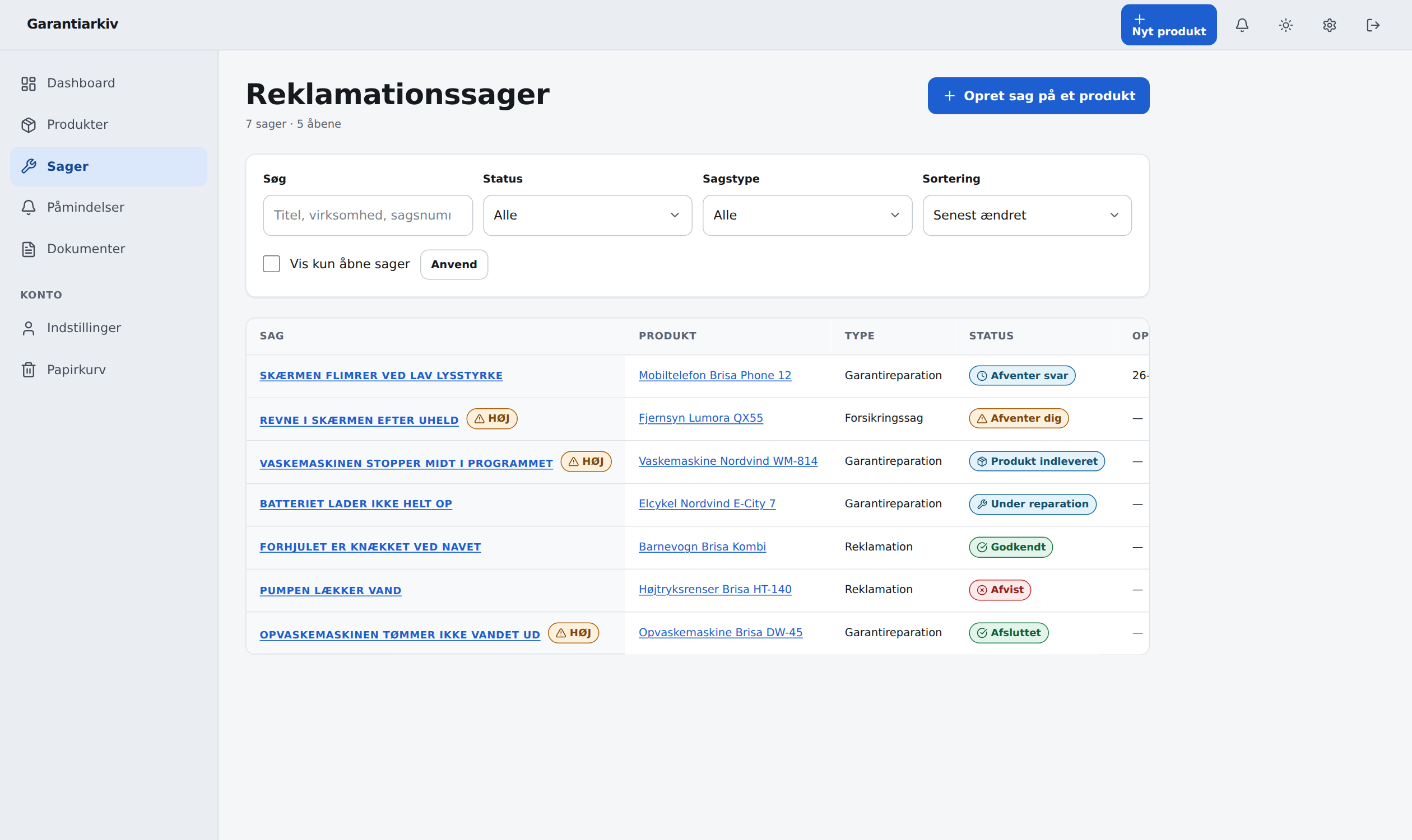Open Påmindelser from sidebar
This screenshot has width=1412, height=840.
coord(109,207)
